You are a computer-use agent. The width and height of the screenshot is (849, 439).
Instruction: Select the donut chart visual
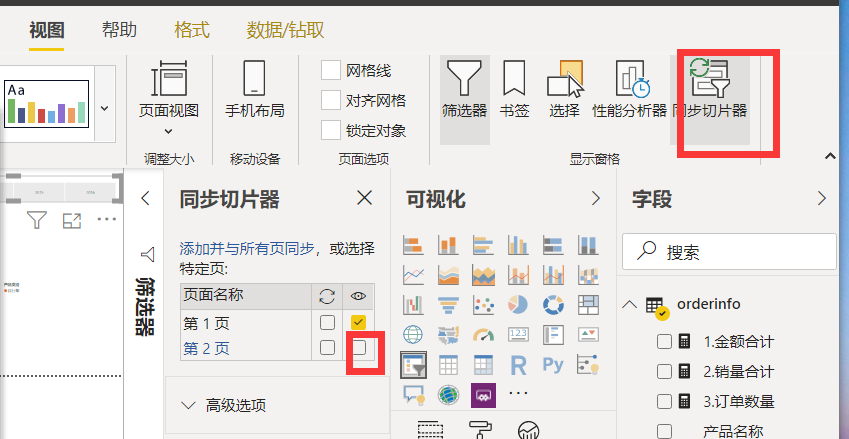click(x=553, y=305)
